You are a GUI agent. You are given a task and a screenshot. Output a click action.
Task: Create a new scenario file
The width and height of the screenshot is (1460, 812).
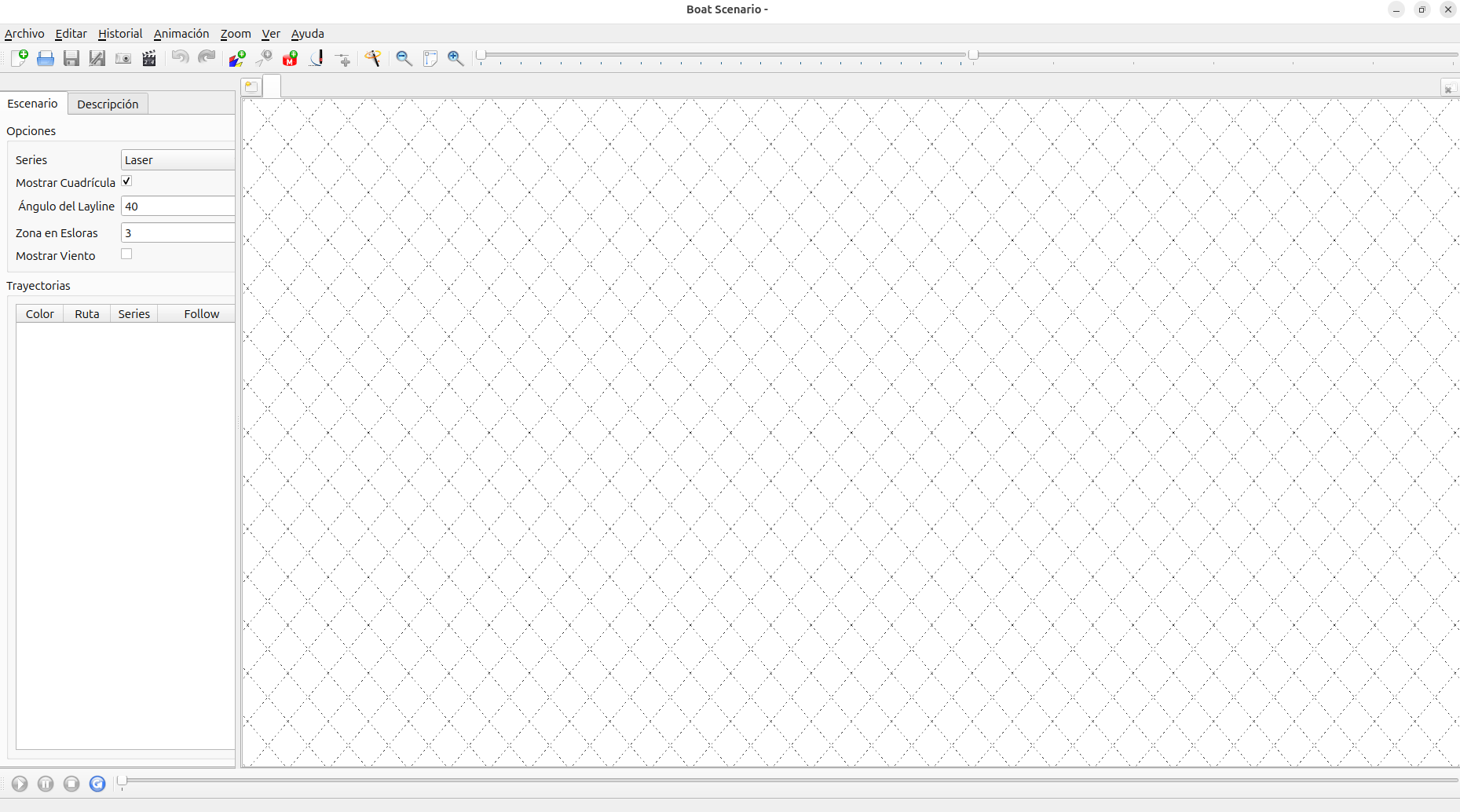[20, 58]
